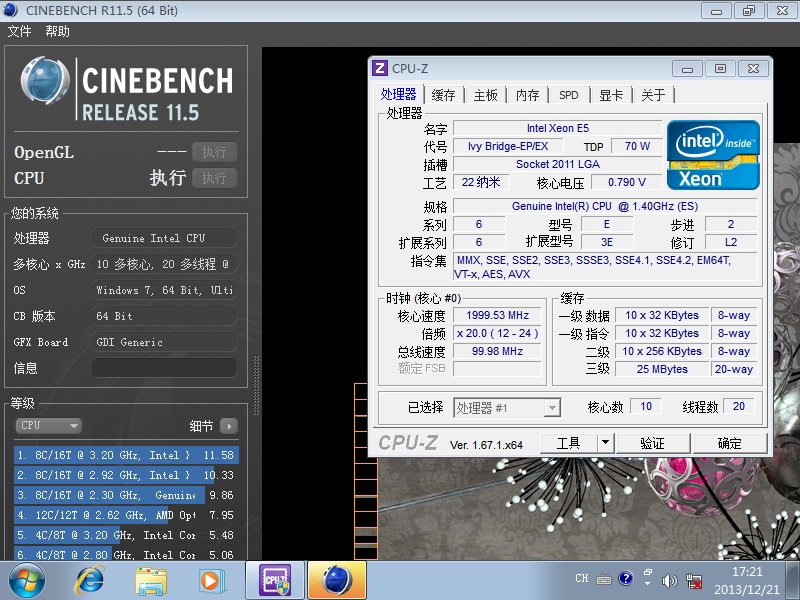Close the CPU-Z window
The height and width of the screenshot is (600, 800).
[x=753, y=68]
